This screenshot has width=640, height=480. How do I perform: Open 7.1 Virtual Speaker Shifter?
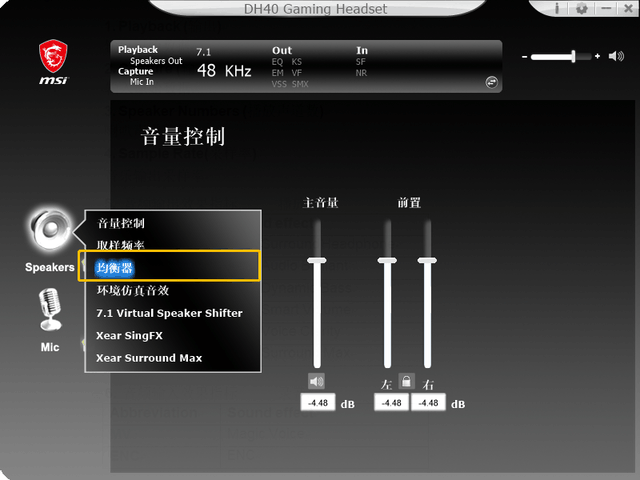coord(169,313)
